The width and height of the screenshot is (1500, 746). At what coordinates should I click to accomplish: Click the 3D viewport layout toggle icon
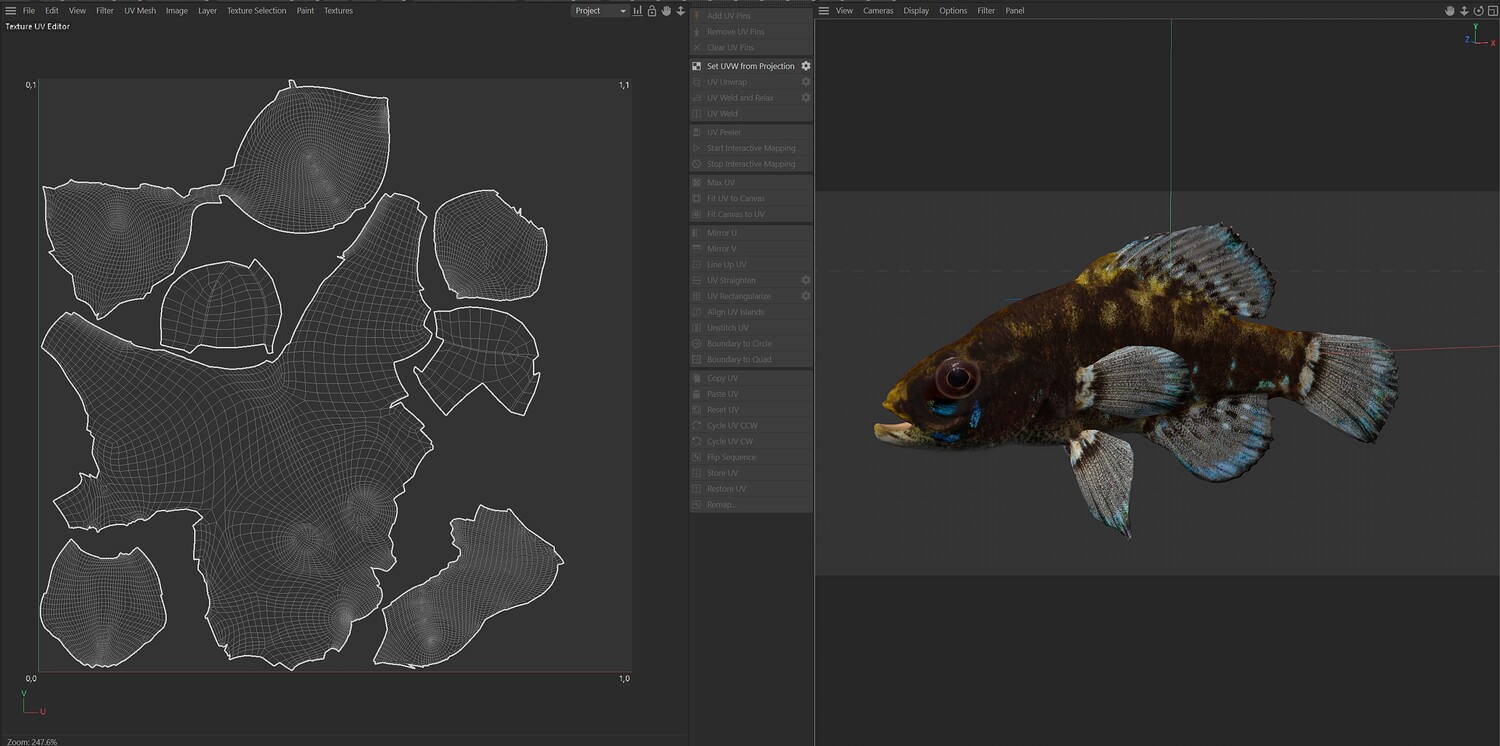coord(1492,11)
